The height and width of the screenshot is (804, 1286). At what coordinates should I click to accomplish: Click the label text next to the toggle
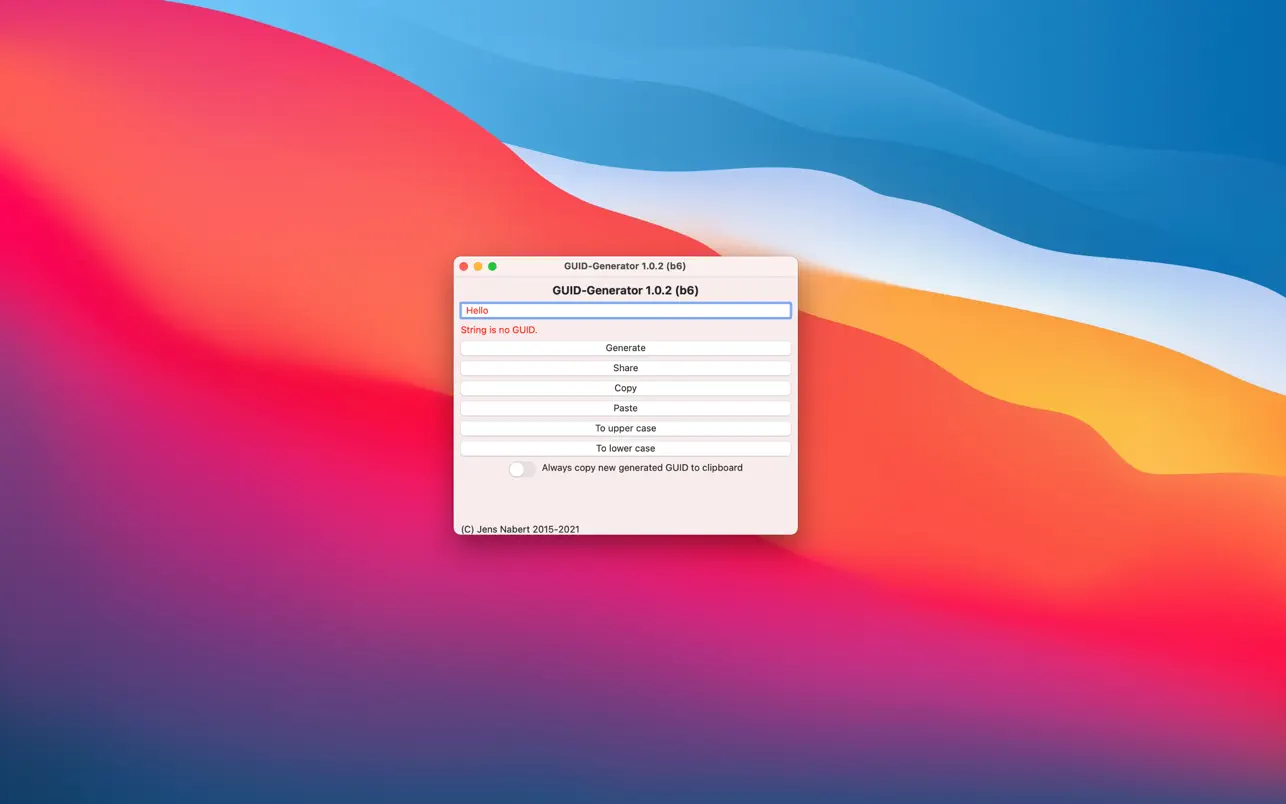(642, 467)
